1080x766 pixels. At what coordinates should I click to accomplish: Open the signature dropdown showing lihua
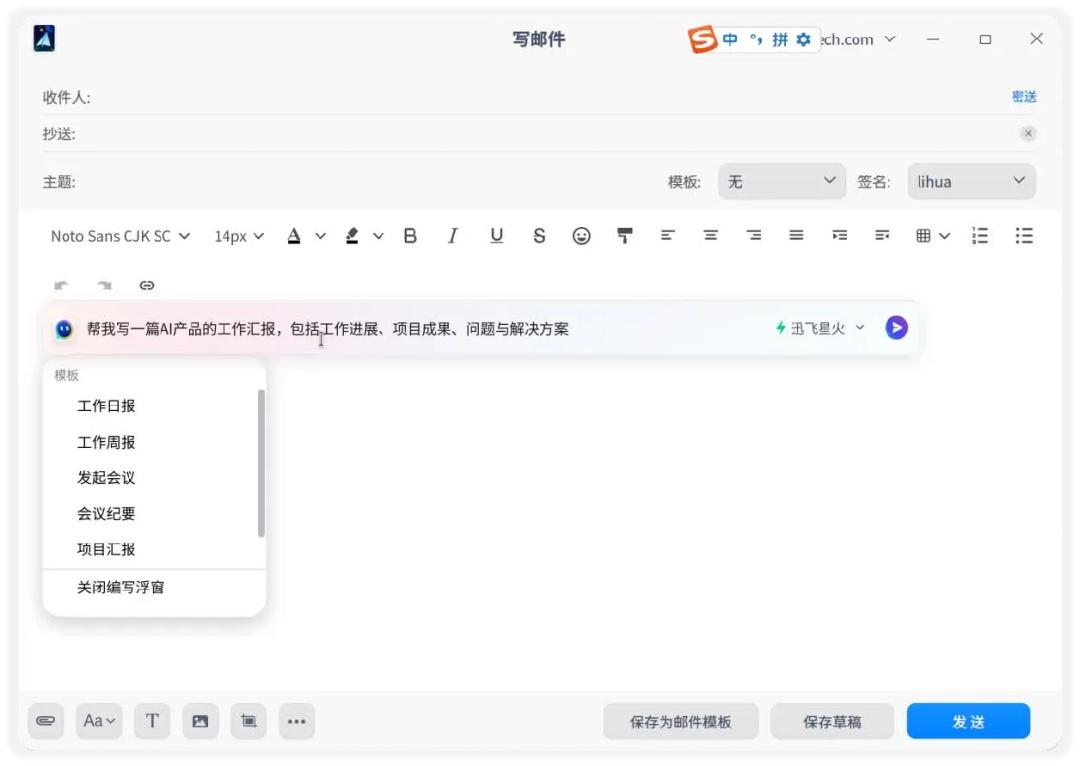(x=971, y=181)
